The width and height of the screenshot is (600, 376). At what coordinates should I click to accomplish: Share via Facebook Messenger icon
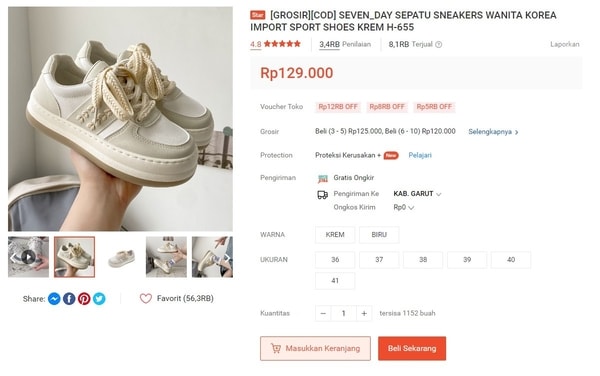coord(54,299)
